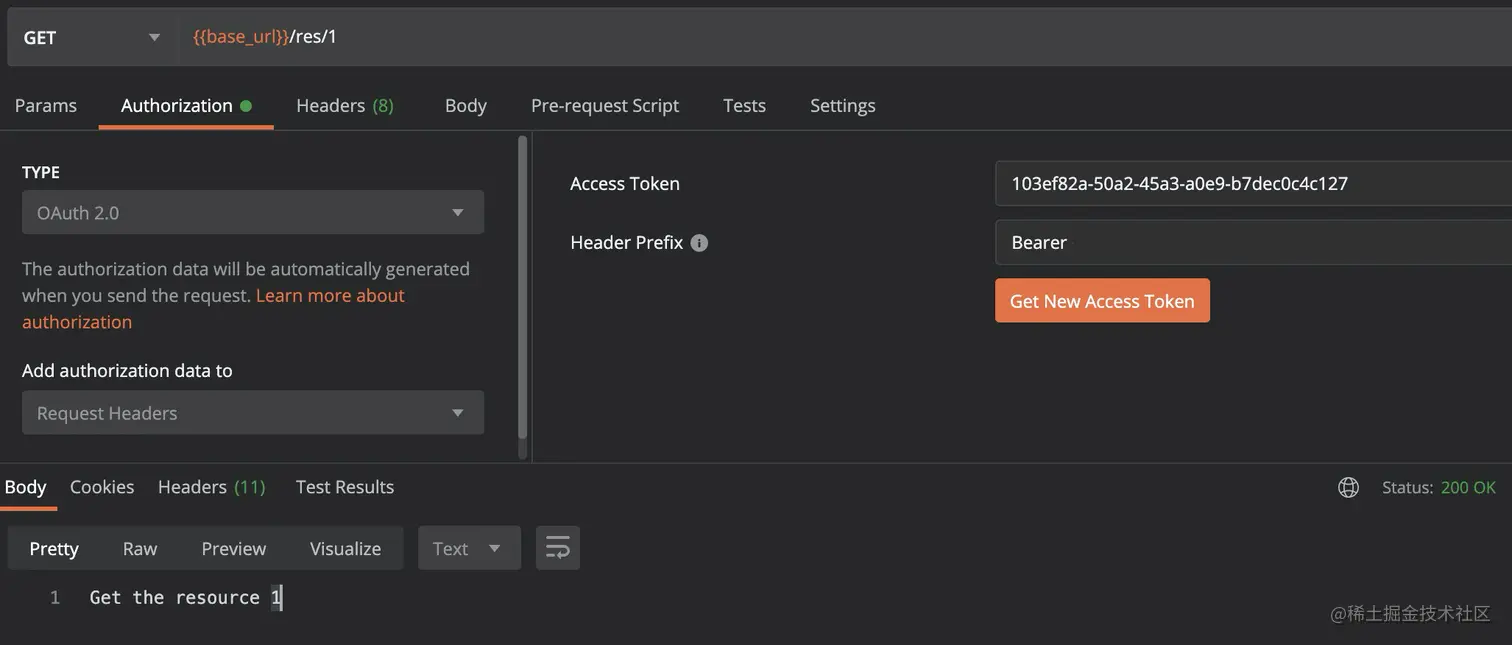Open the Tests tab

(x=744, y=105)
